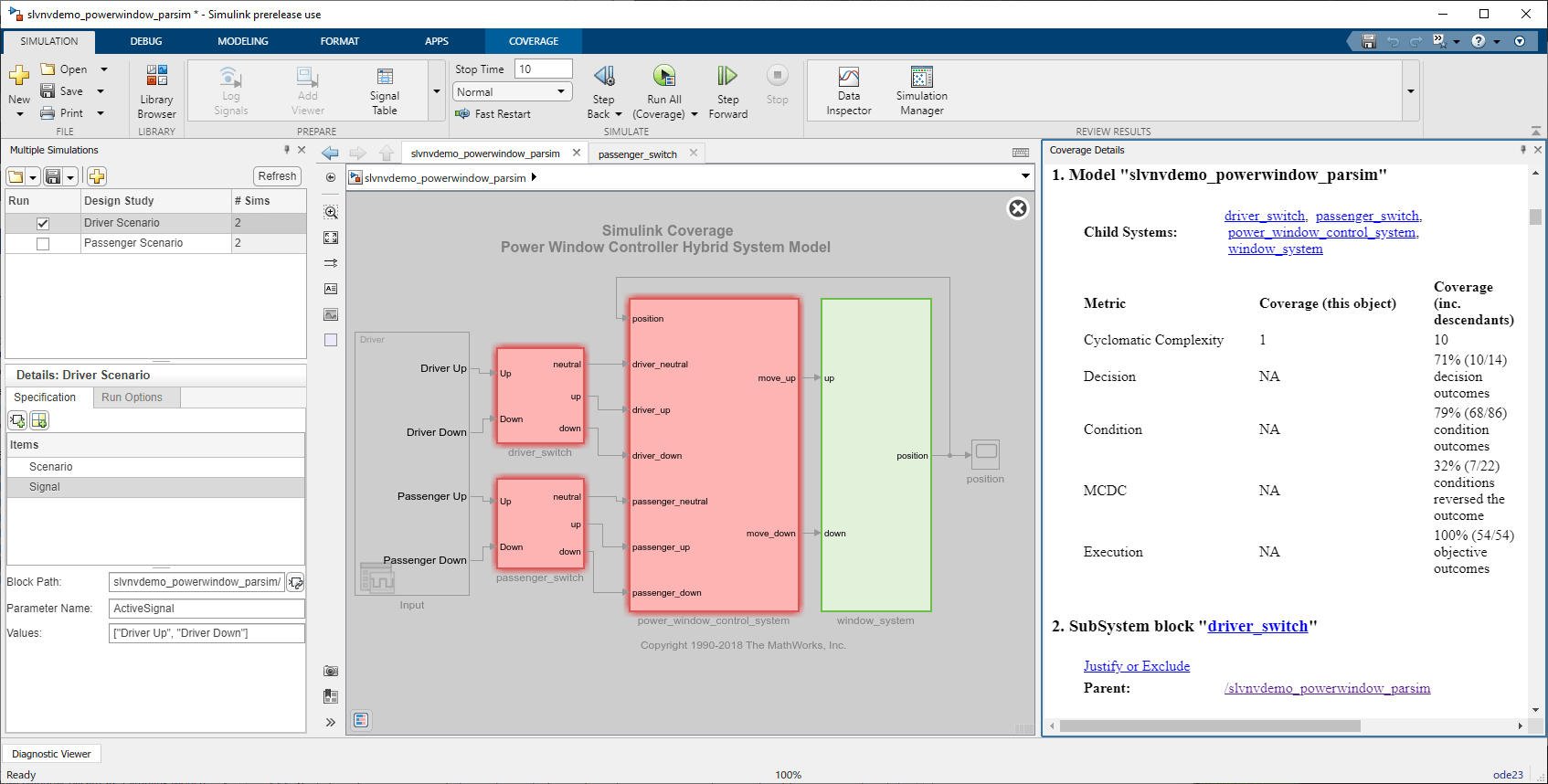The width and height of the screenshot is (1548, 784).
Task: Click the Values input field
Action: click(x=207, y=633)
